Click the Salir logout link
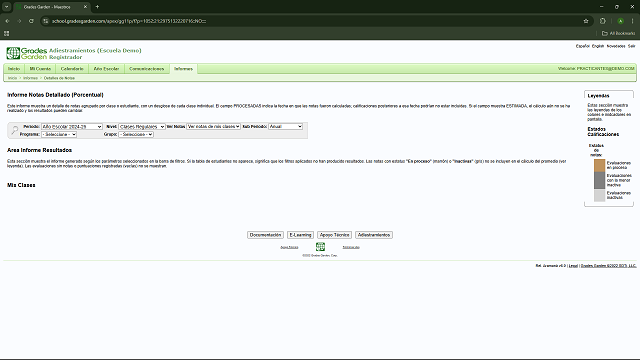Image resolution: width=640 pixels, height=360 pixels. (631, 46)
